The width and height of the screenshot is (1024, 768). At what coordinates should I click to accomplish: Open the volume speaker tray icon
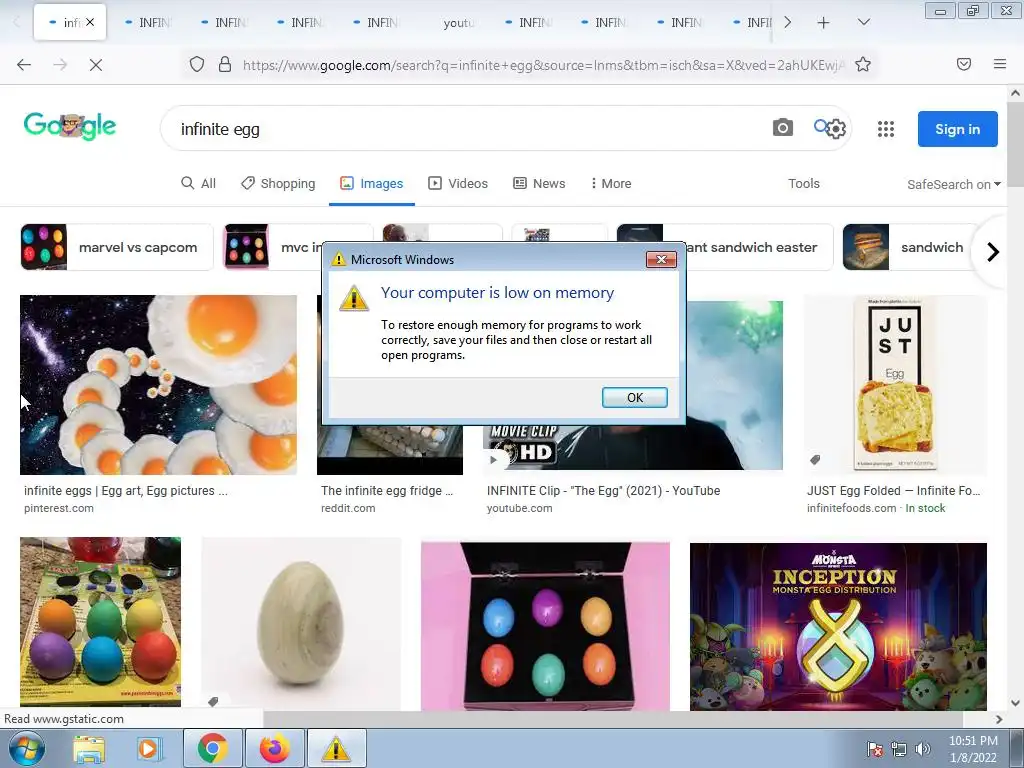tap(922, 749)
